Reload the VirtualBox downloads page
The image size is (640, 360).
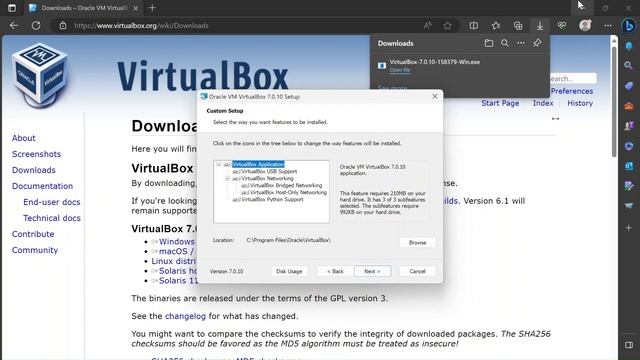pos(36,25)
